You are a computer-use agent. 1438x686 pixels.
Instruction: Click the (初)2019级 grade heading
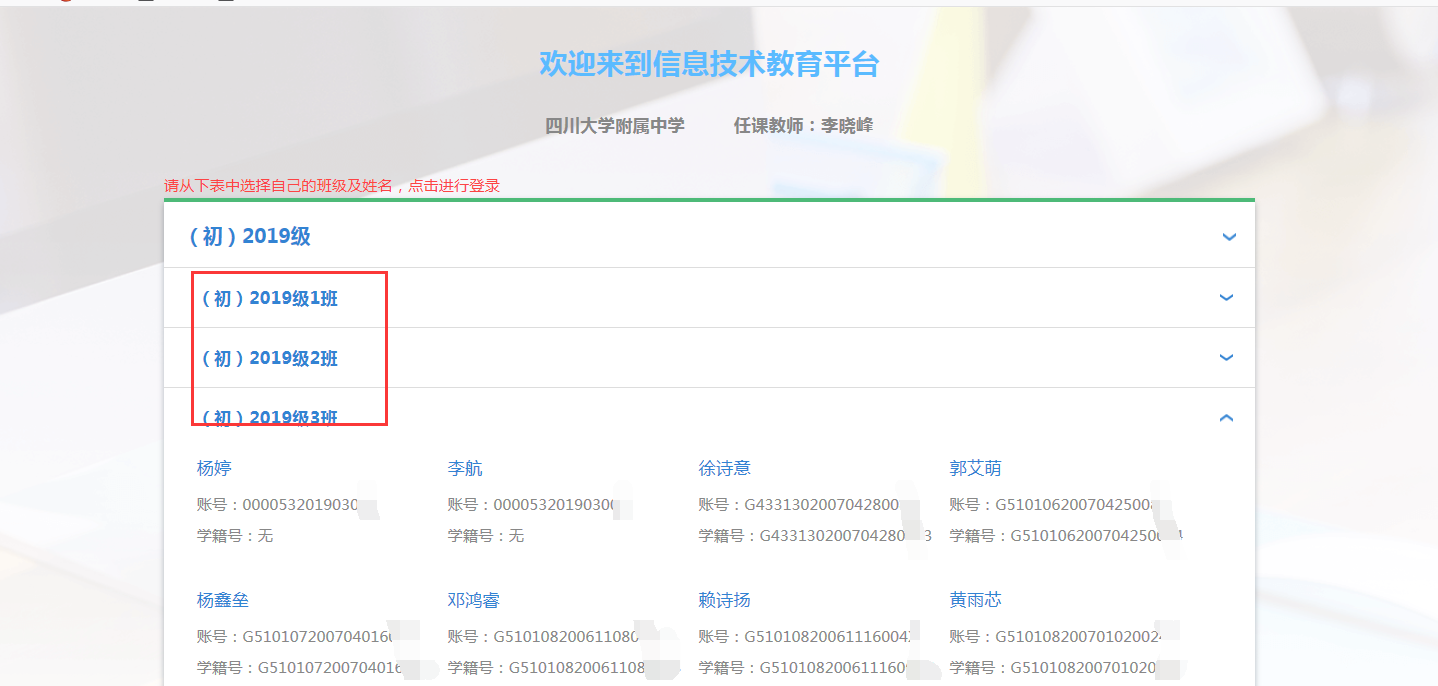(250, 237)
